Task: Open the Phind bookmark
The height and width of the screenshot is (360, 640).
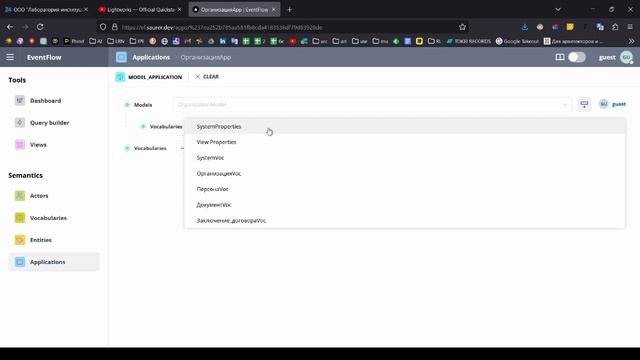Action: [74, 41]
